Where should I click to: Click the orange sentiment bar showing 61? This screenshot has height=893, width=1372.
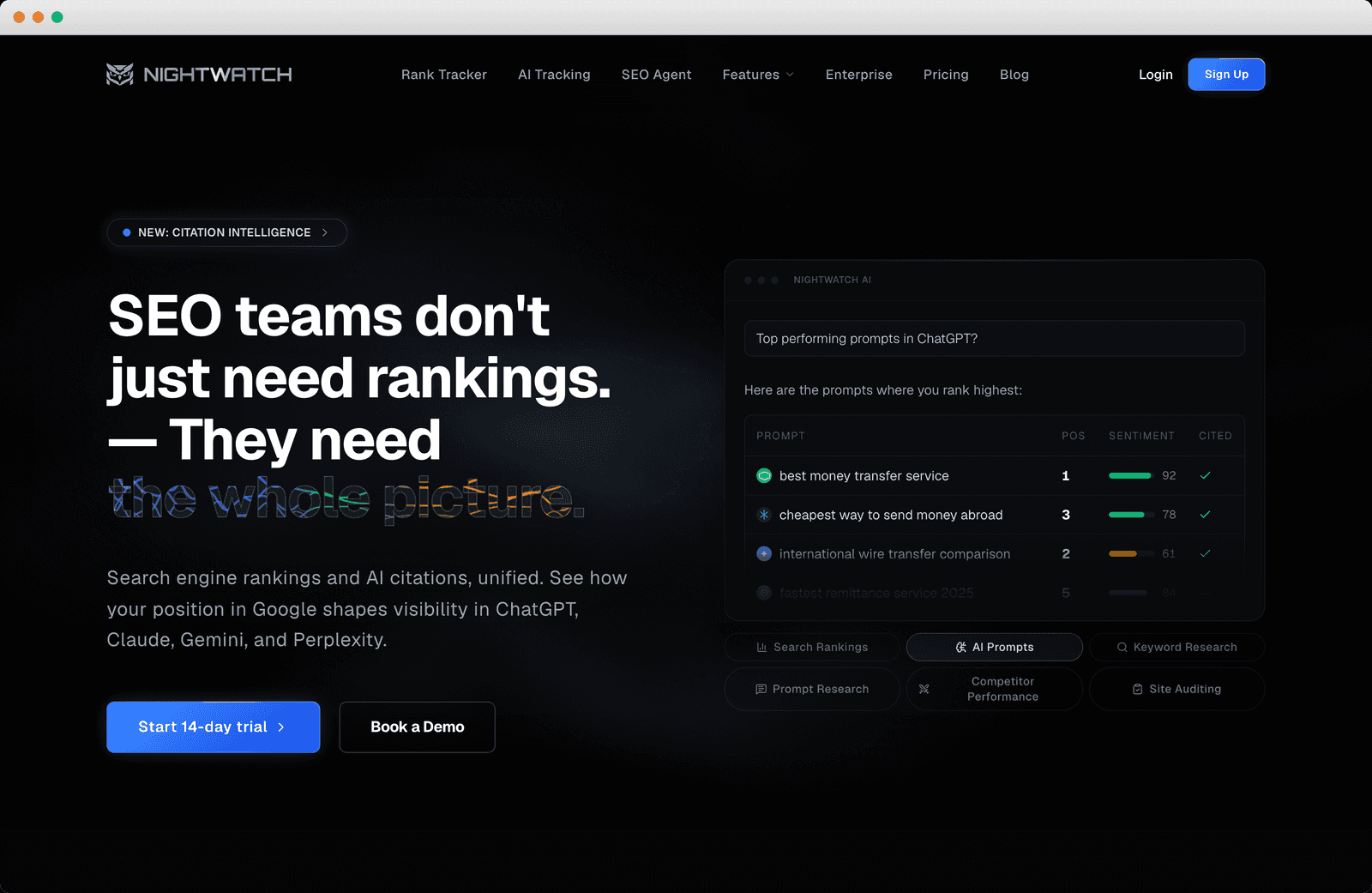[1130, 554]
